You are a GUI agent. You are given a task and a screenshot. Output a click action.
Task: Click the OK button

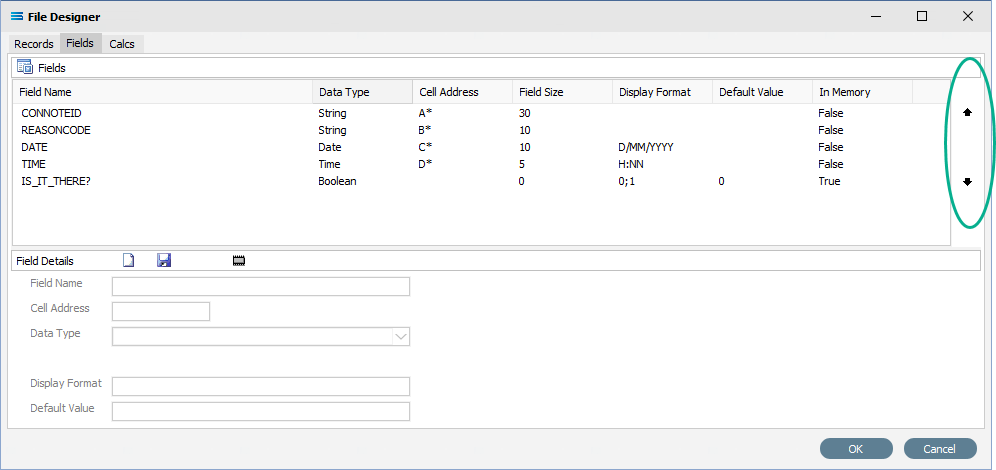pyautogui.click(x=856, y=448)
